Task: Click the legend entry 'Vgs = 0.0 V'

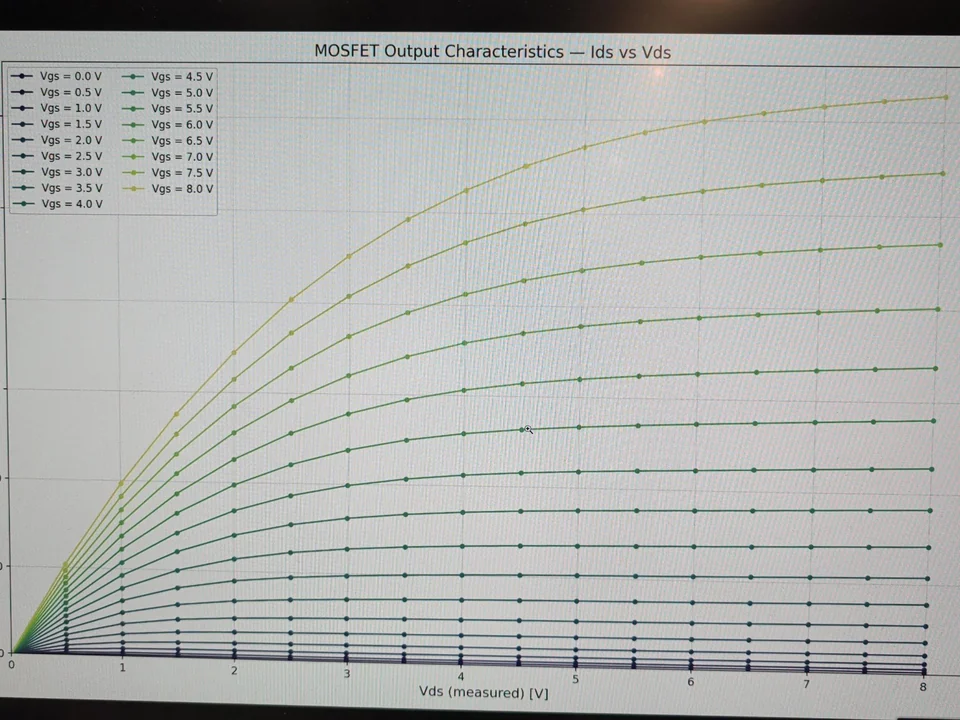Action: point(56,76)
